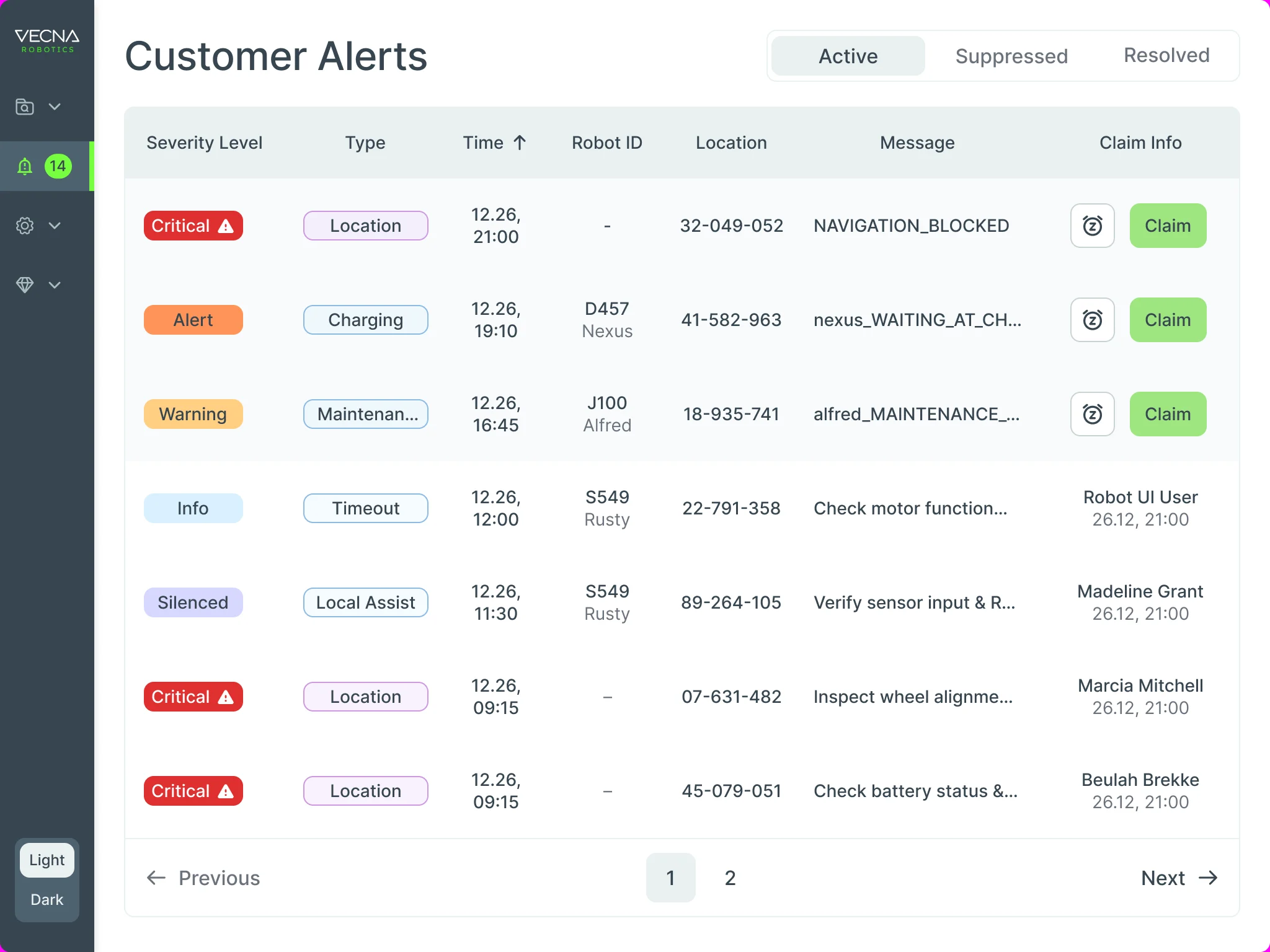Click location 89-264-105
1270x952 pixels.
(731, 602)
